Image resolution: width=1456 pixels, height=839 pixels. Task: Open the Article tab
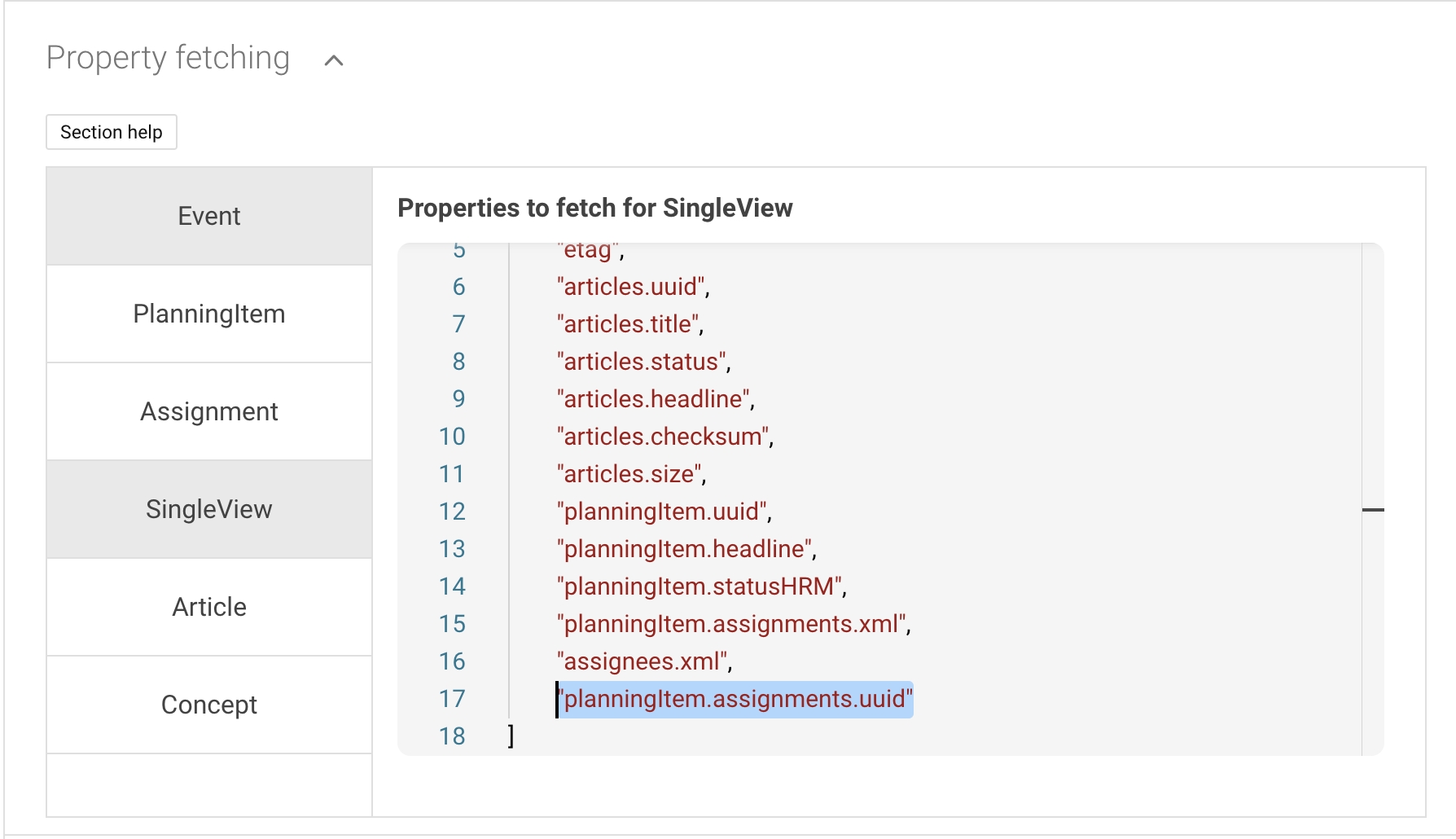coord(209,607)
